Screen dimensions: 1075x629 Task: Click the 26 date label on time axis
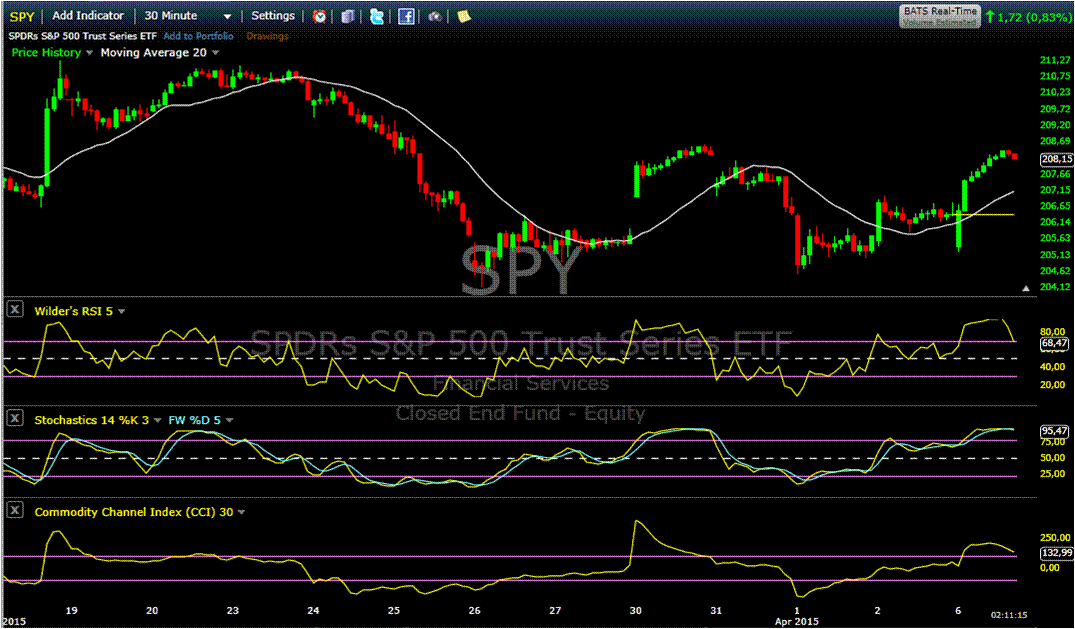[474, 610]
